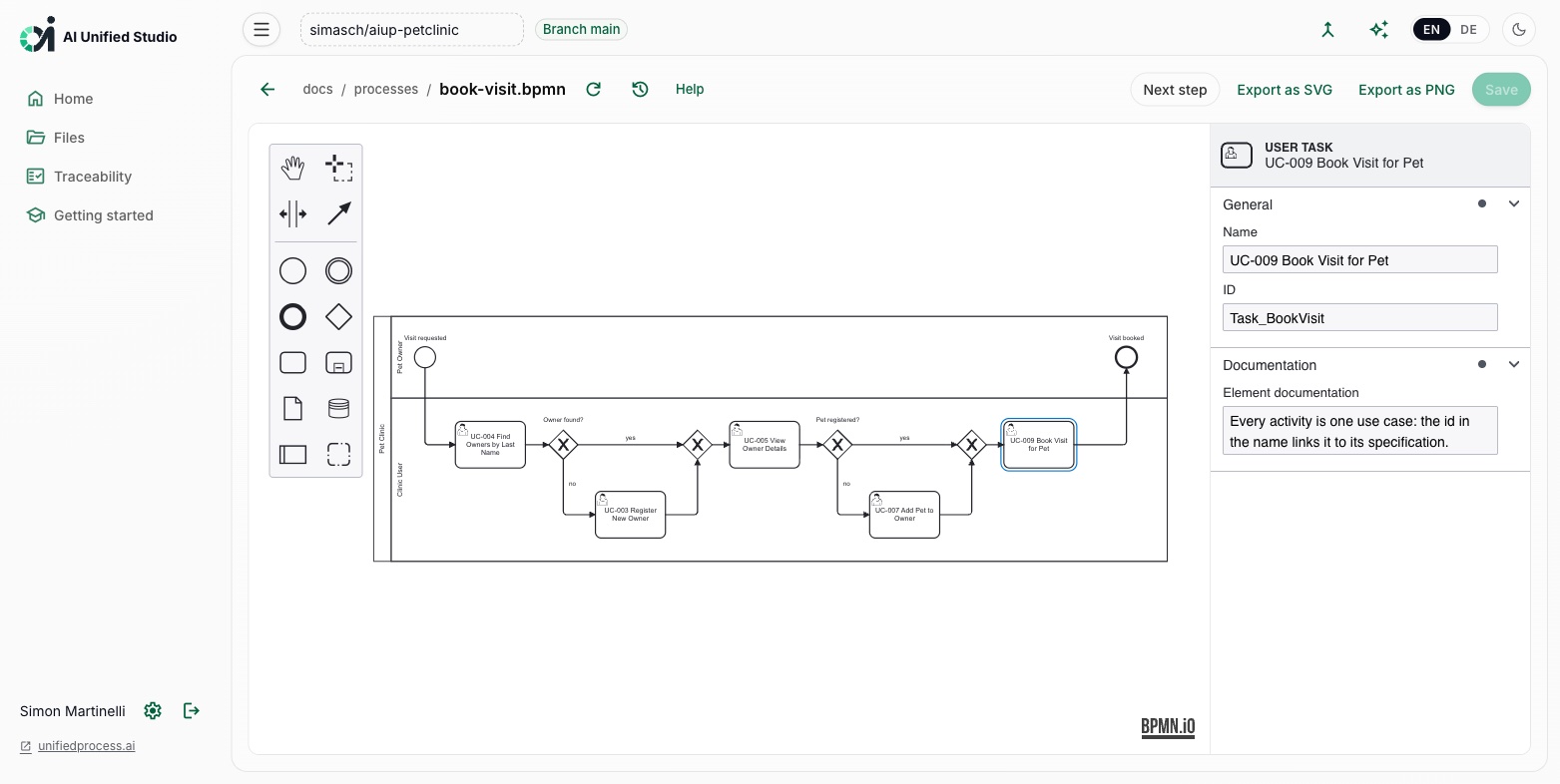Edit the Name field of the task
The height and width of the screenshot is (784, 1560).
[1359, 260]
